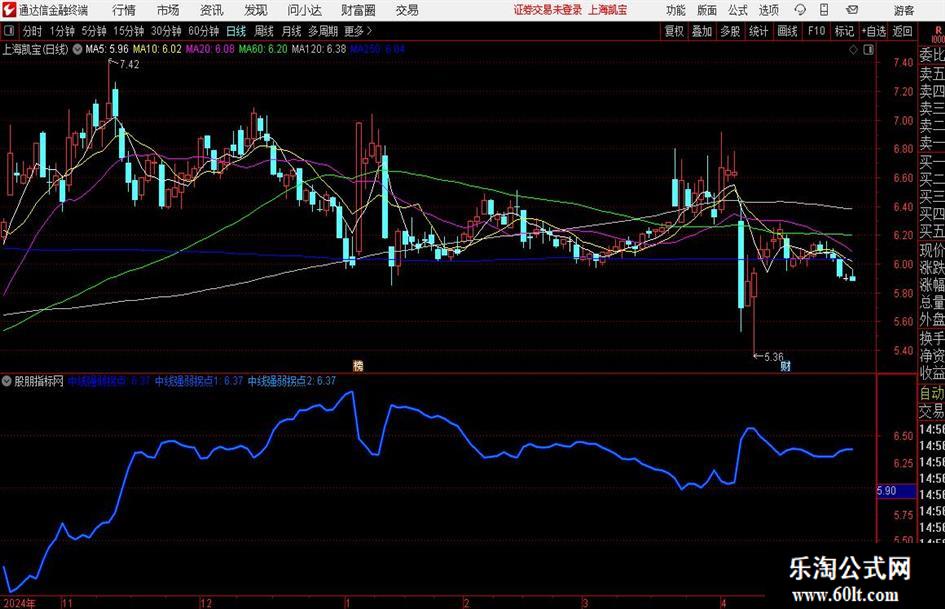Screen dimensions: 945x609
Task: Click the MA60: 6.20 indicator label
Action: point(263,49)
